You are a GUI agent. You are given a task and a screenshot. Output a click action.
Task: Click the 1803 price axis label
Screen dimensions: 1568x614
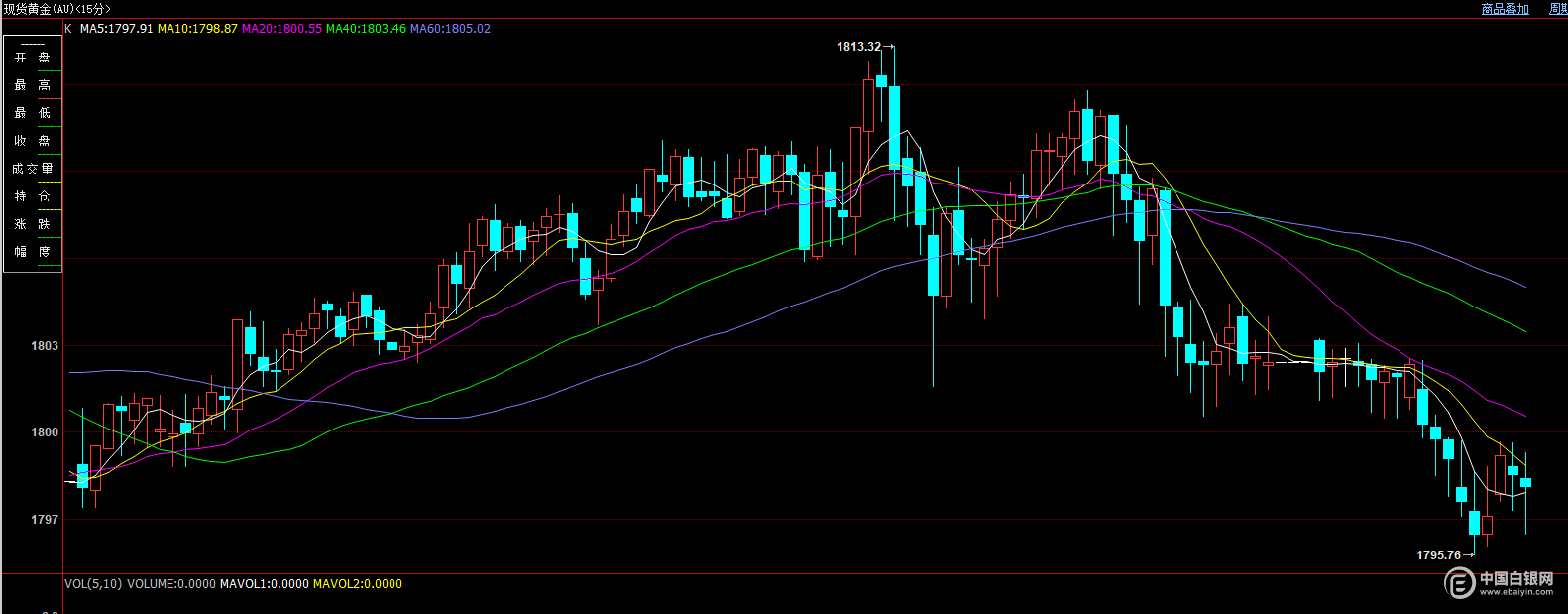click(x=45, y=346)
